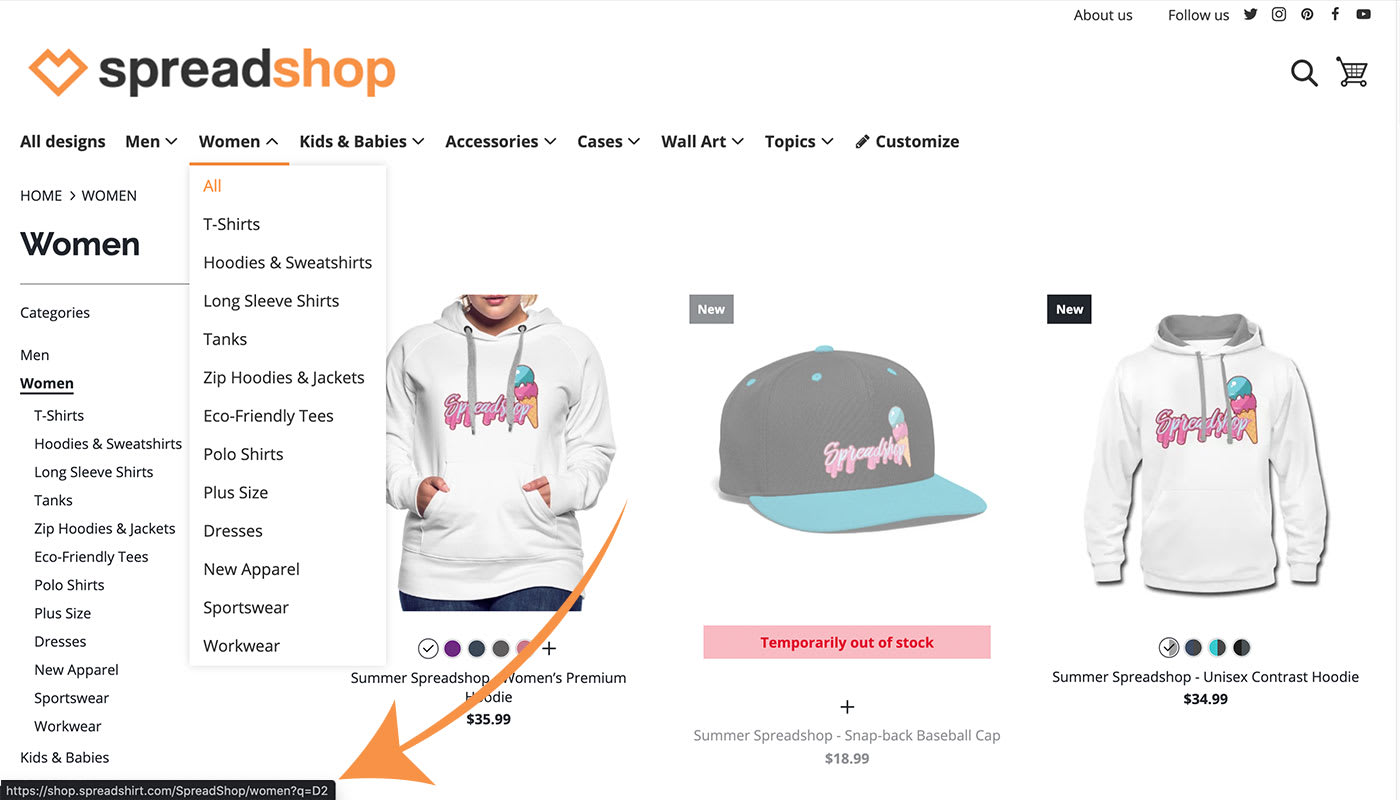Open the YouTube icon link
The image size is (1400, 800).
click(1363, 14)
